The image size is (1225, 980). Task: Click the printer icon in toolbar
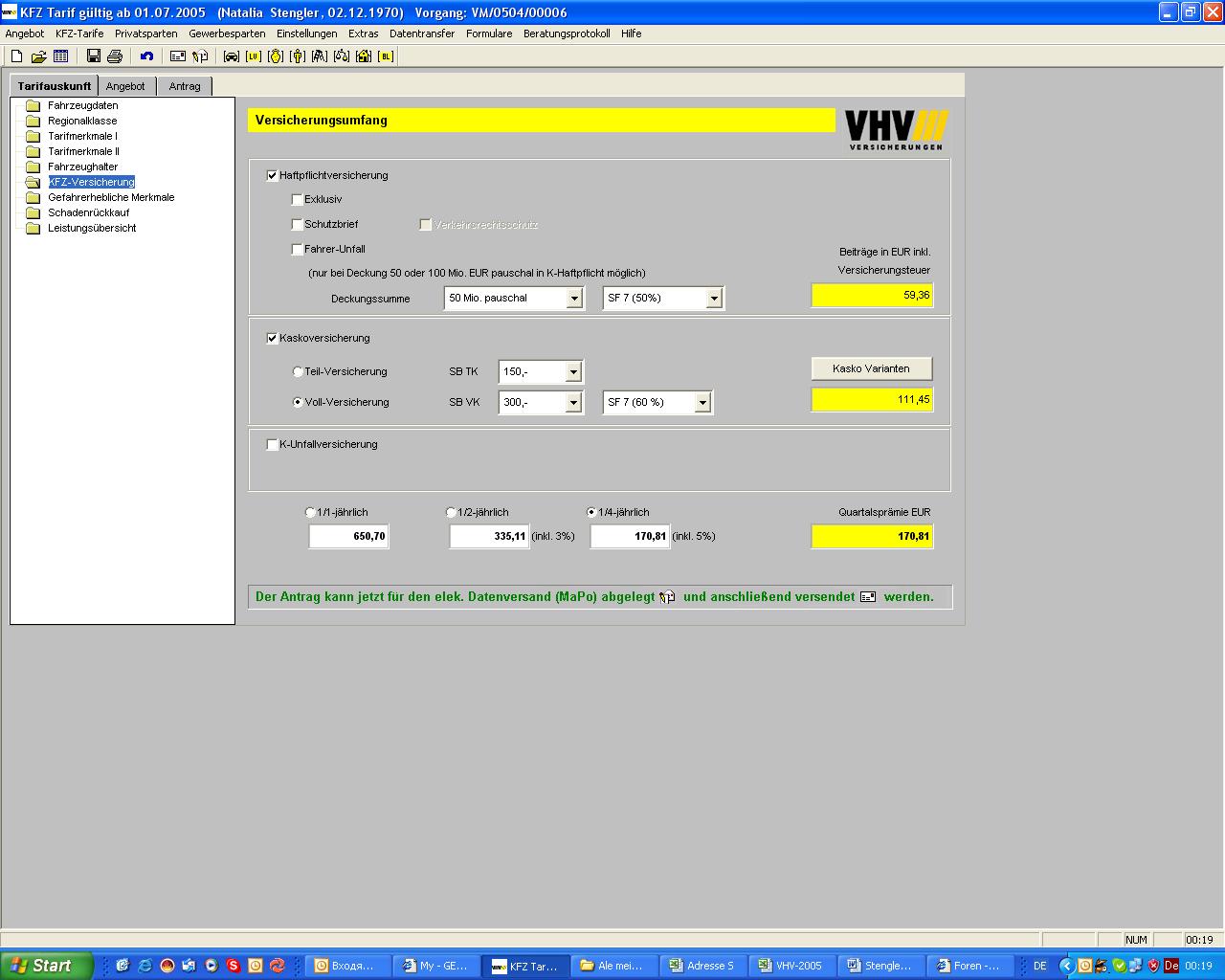coord(115,56)
